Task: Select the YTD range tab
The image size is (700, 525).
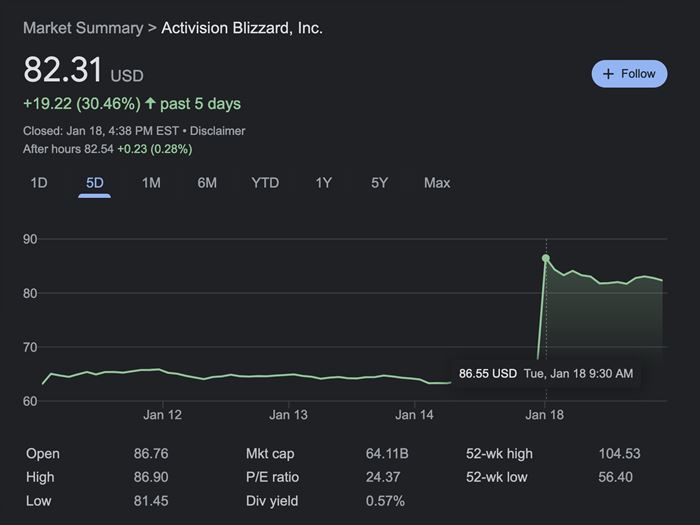Action: [x=265, y=183]
